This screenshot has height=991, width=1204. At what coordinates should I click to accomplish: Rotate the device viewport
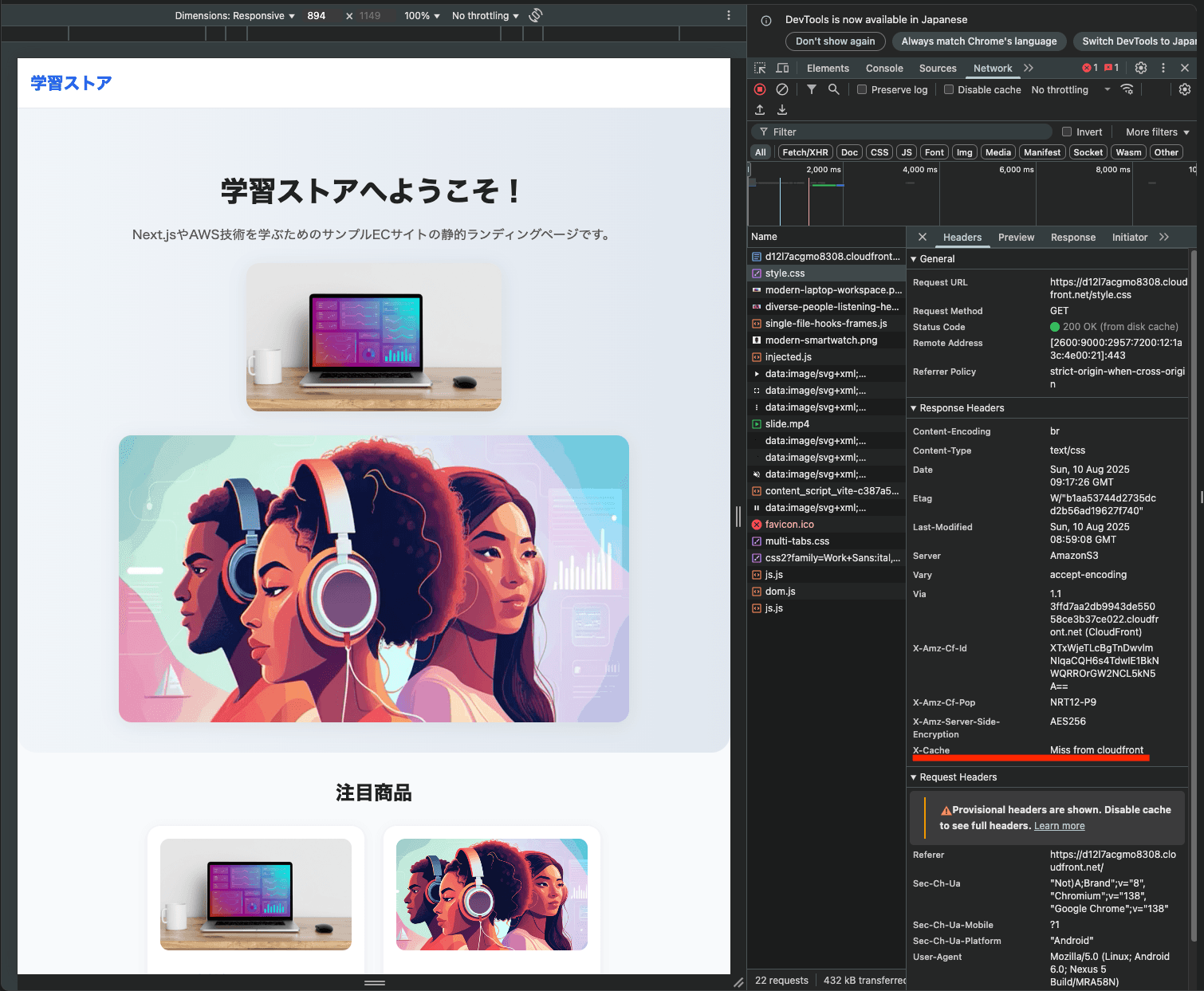[536, 15]
